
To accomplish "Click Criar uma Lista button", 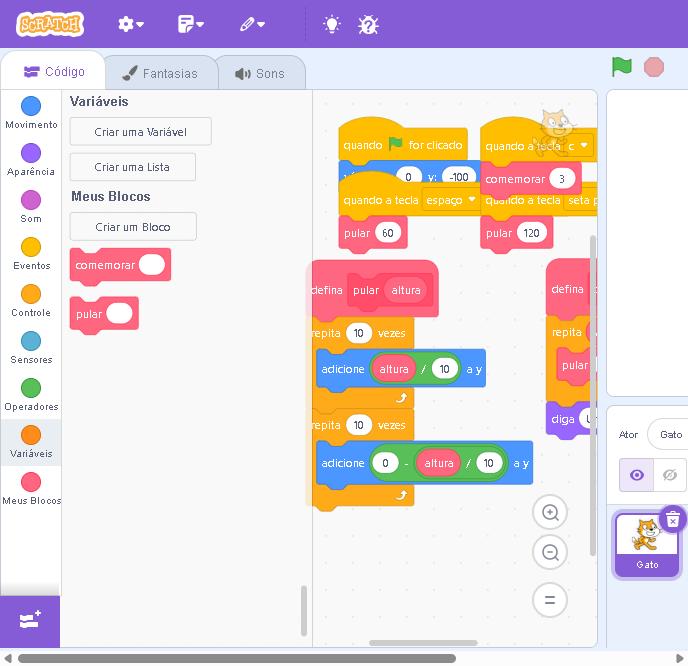I will (133, 167).
